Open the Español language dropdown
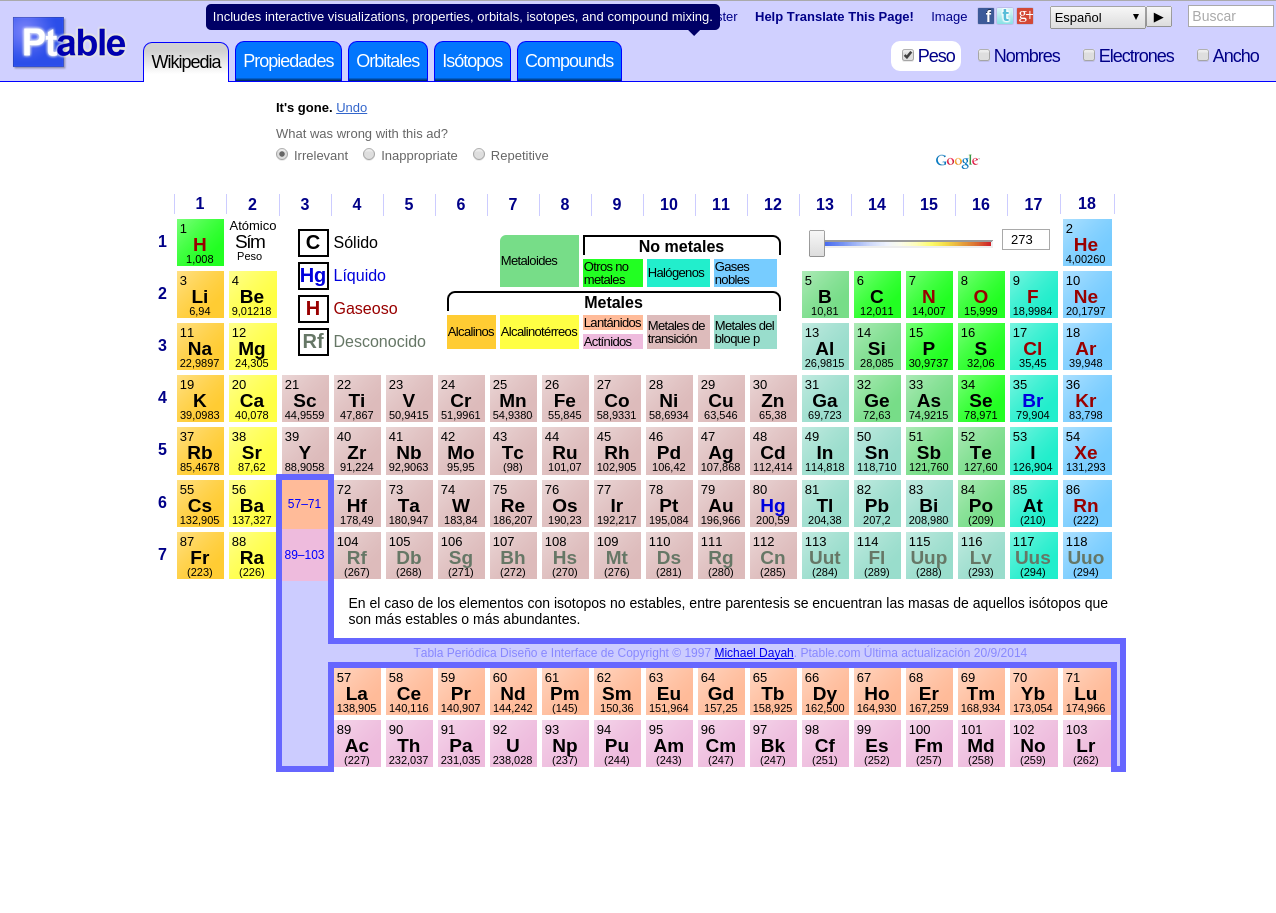Image resolution: width=1276 pixels, height=913 pixels. pyautogui.click(x=1097, y=16)
